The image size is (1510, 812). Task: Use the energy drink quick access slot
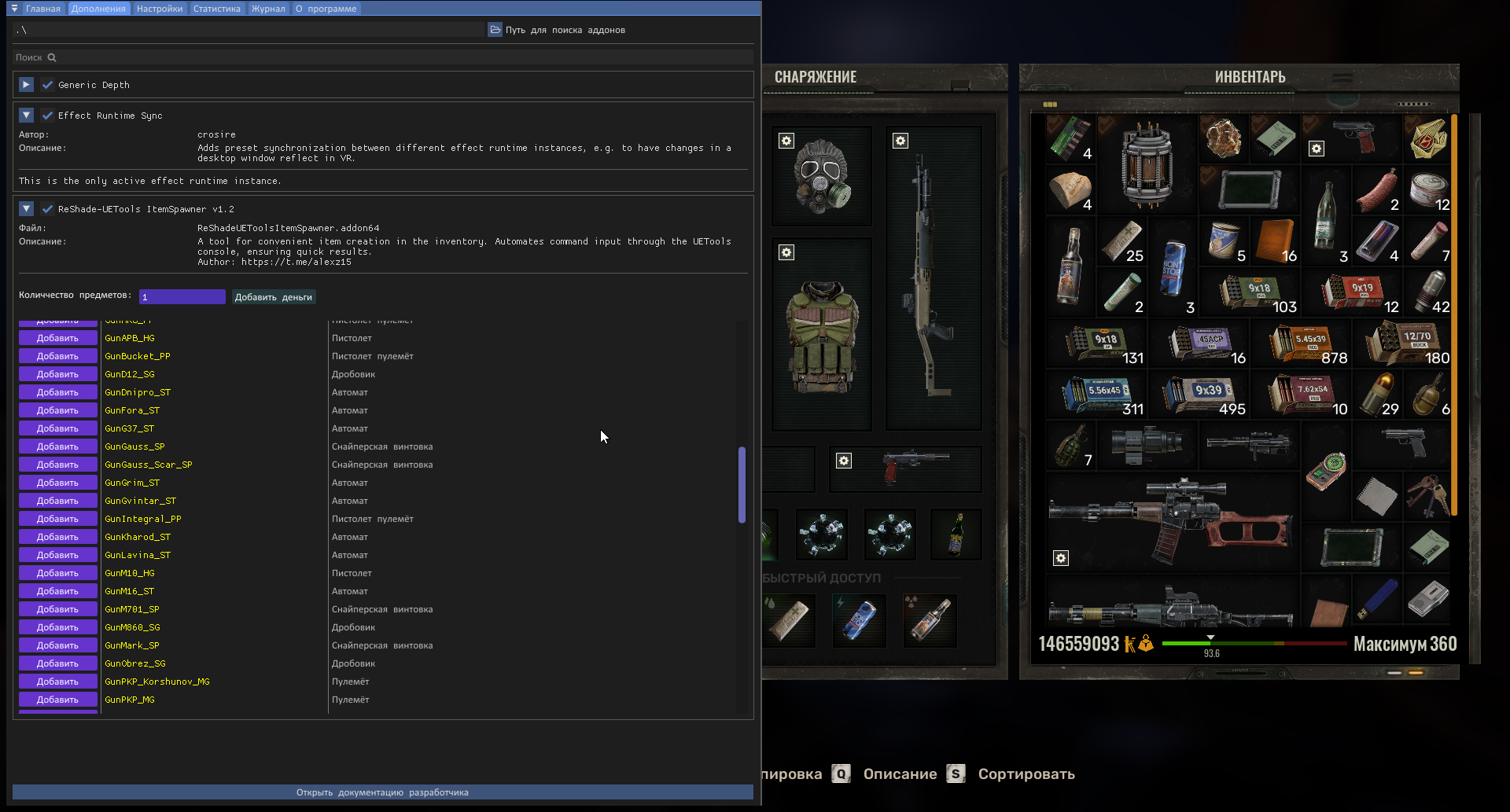click(x=860, y=620)
